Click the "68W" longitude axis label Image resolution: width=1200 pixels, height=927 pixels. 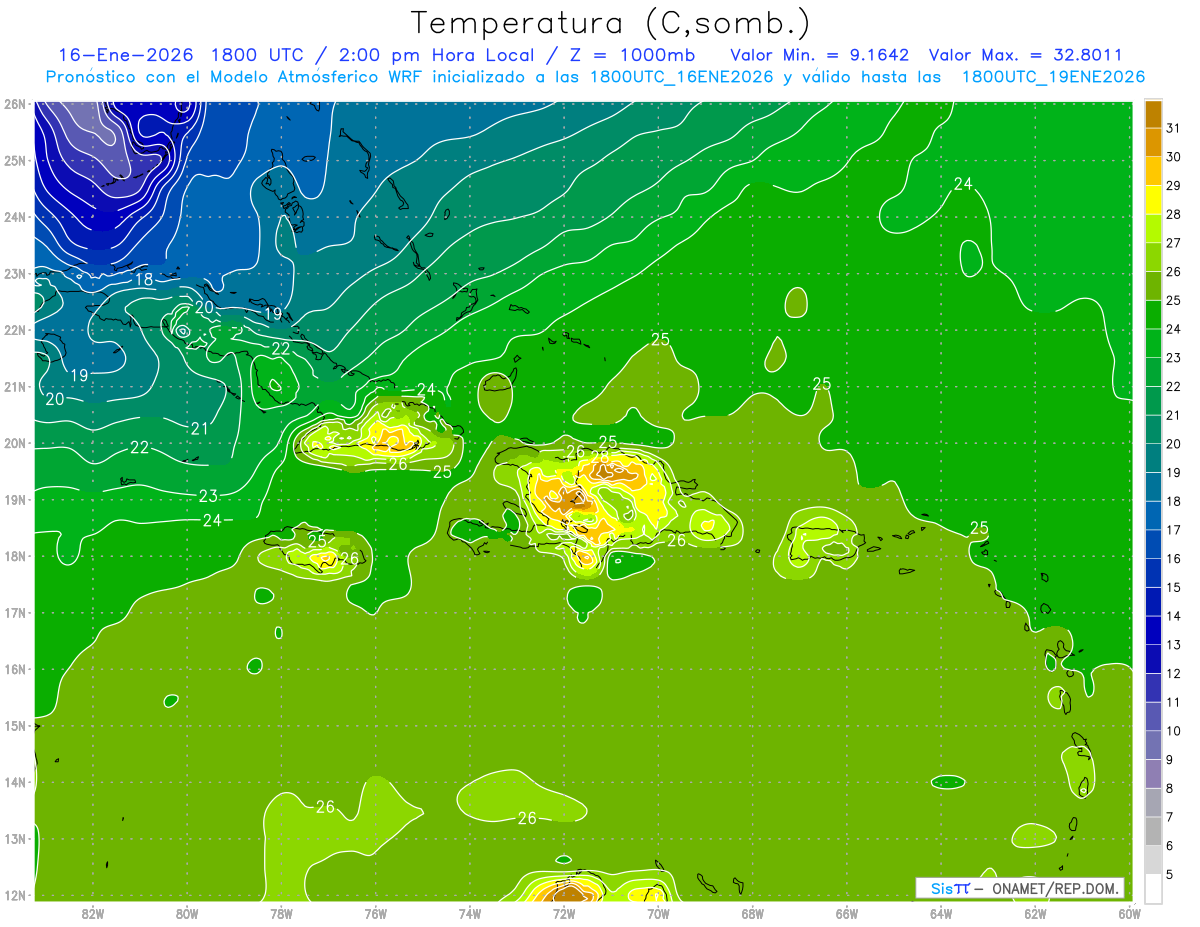pyautogui.click(x=753, y=913)
